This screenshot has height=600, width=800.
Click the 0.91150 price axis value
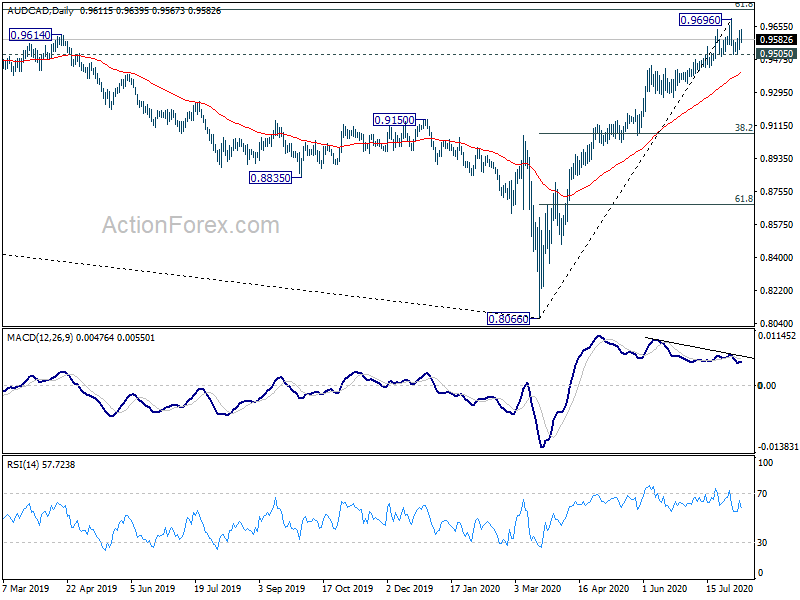[x=777, y=126]
